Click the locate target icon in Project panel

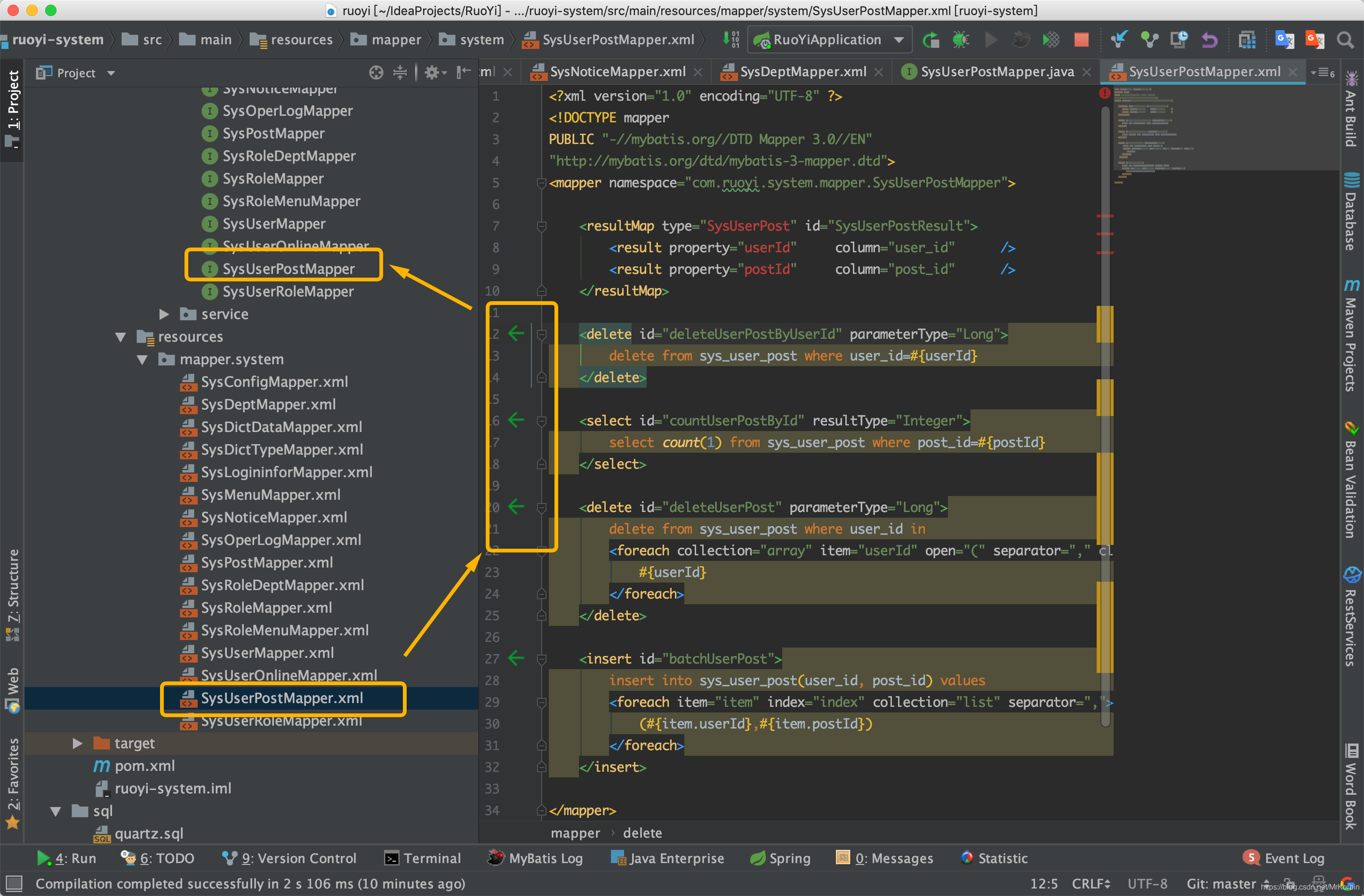coord(376,73)
